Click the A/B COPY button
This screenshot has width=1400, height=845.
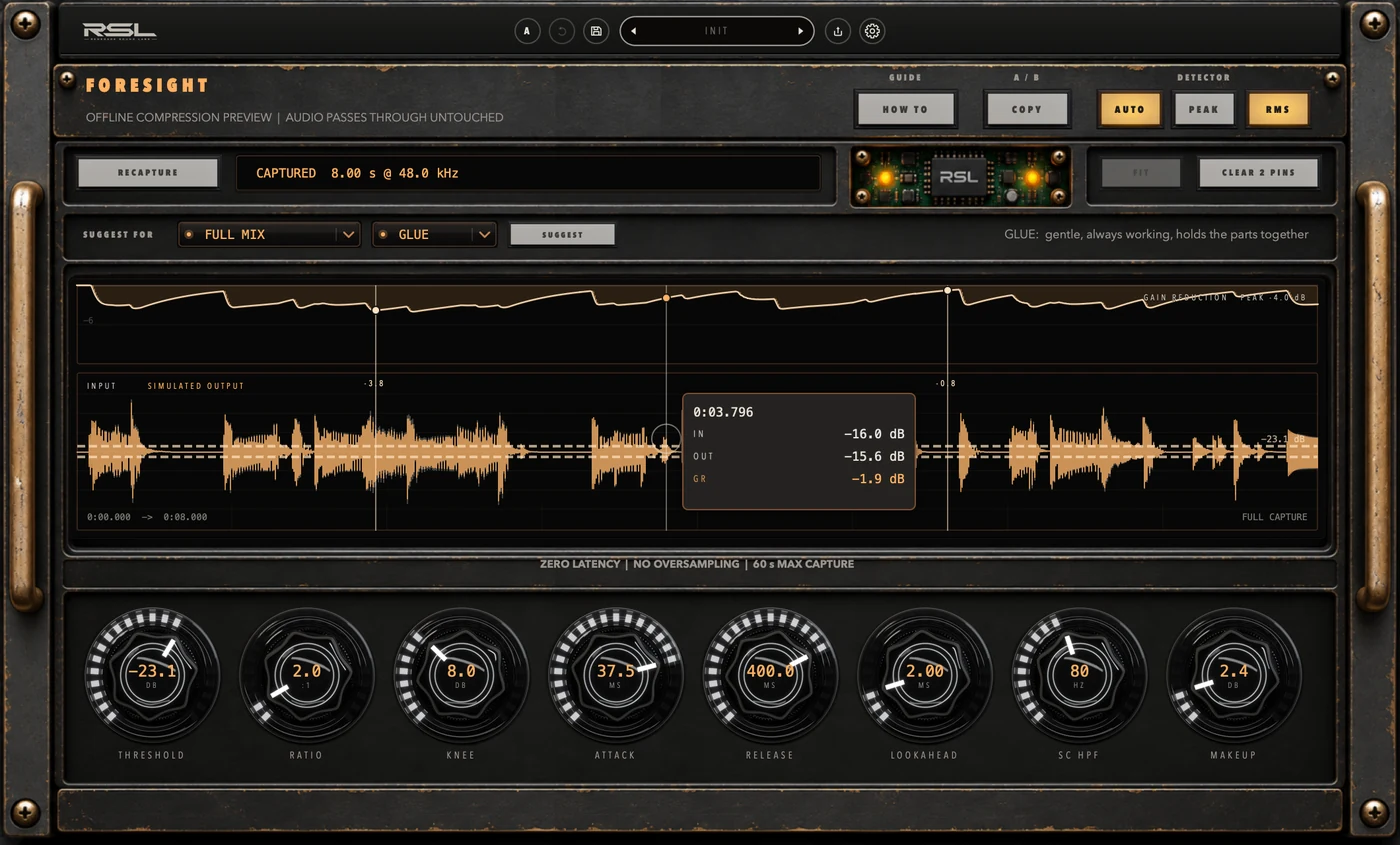(1027, 109)
